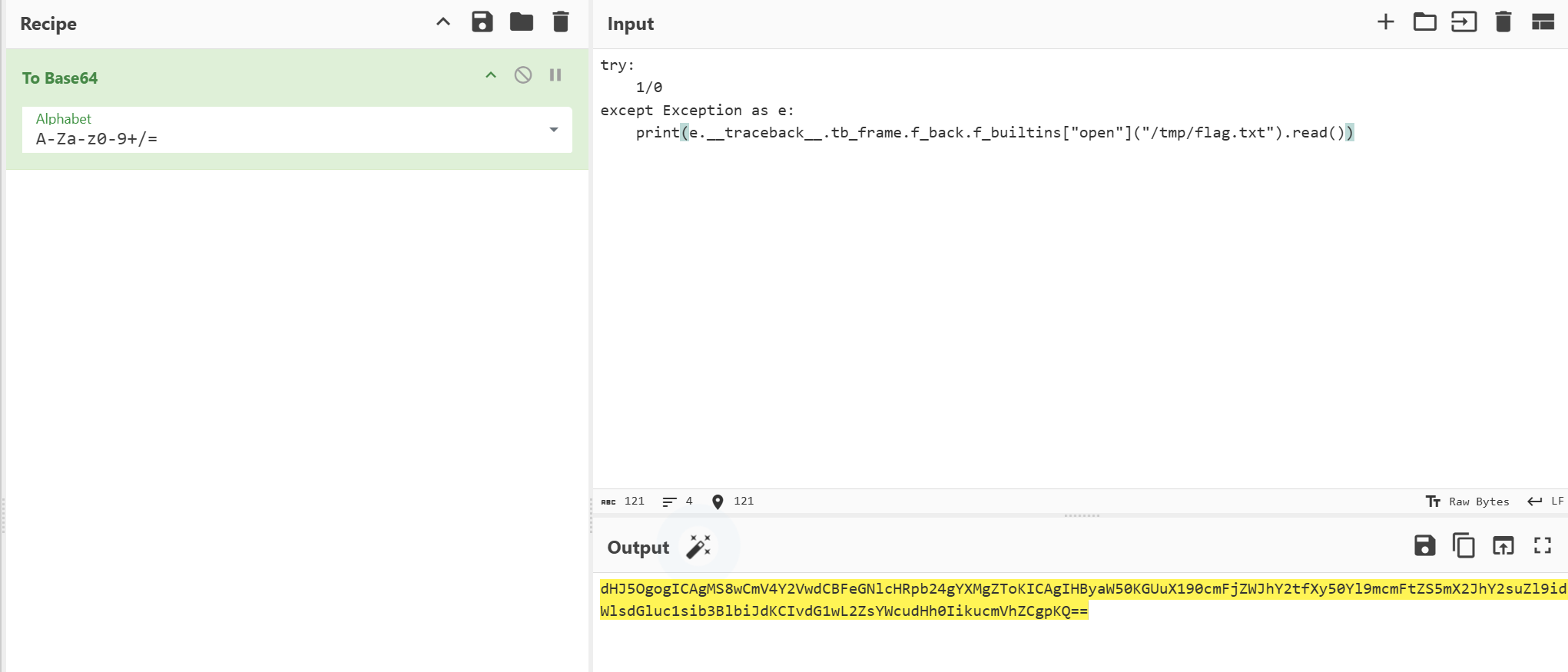Replace input with output

(x=1503, y=546)
